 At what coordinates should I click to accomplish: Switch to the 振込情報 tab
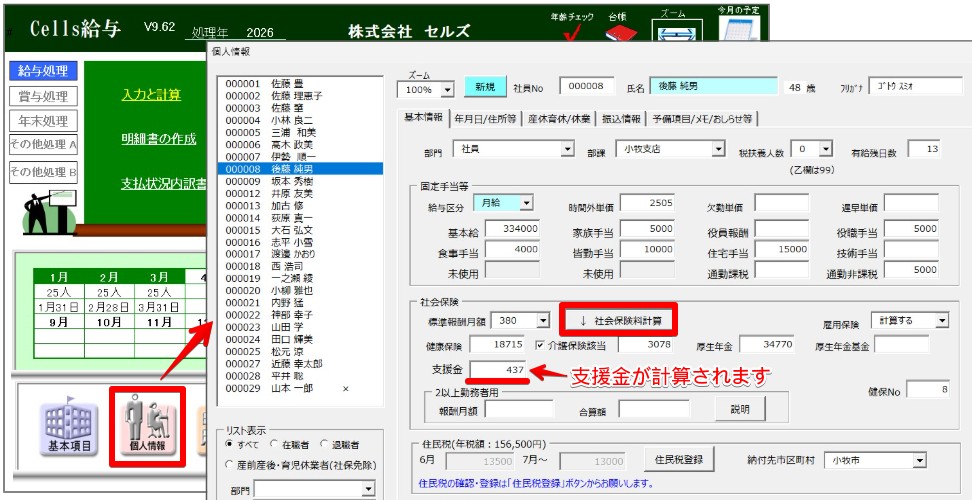coord(621,119)
